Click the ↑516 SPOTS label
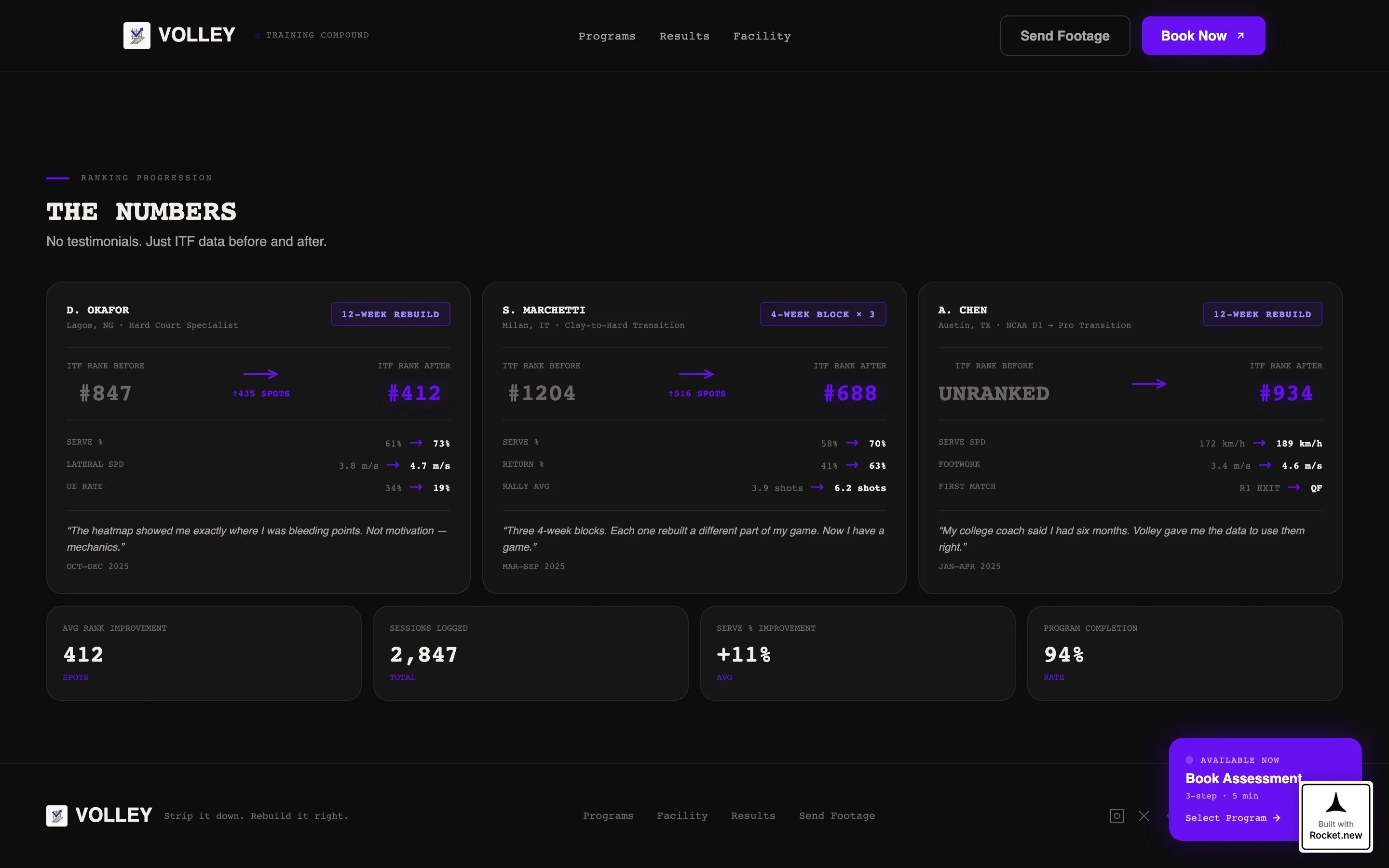The width and height of the screenshot is (1389, 868). [697, 394]
